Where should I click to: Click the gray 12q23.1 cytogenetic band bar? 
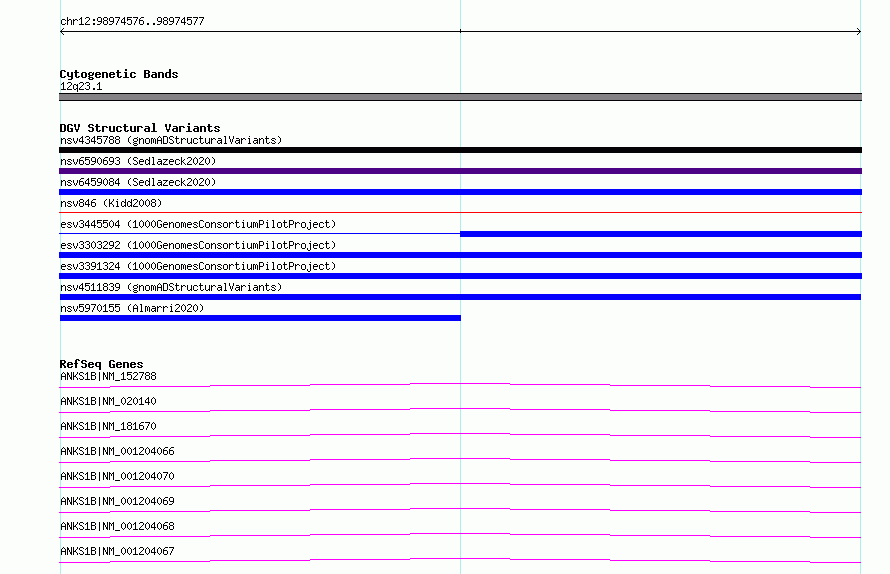click(460, 97)
